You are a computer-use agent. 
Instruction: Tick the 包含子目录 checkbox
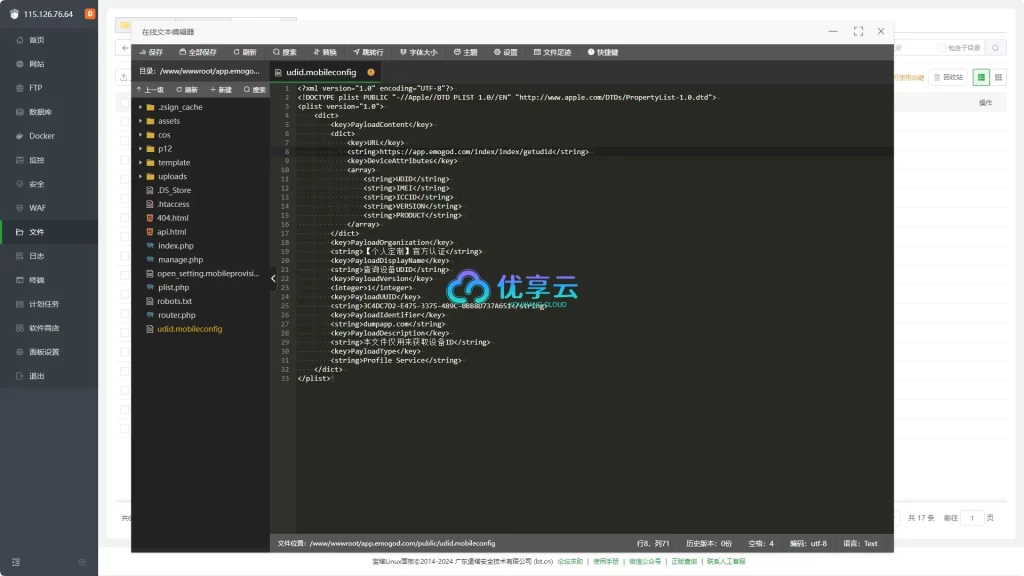click(941, 48)
